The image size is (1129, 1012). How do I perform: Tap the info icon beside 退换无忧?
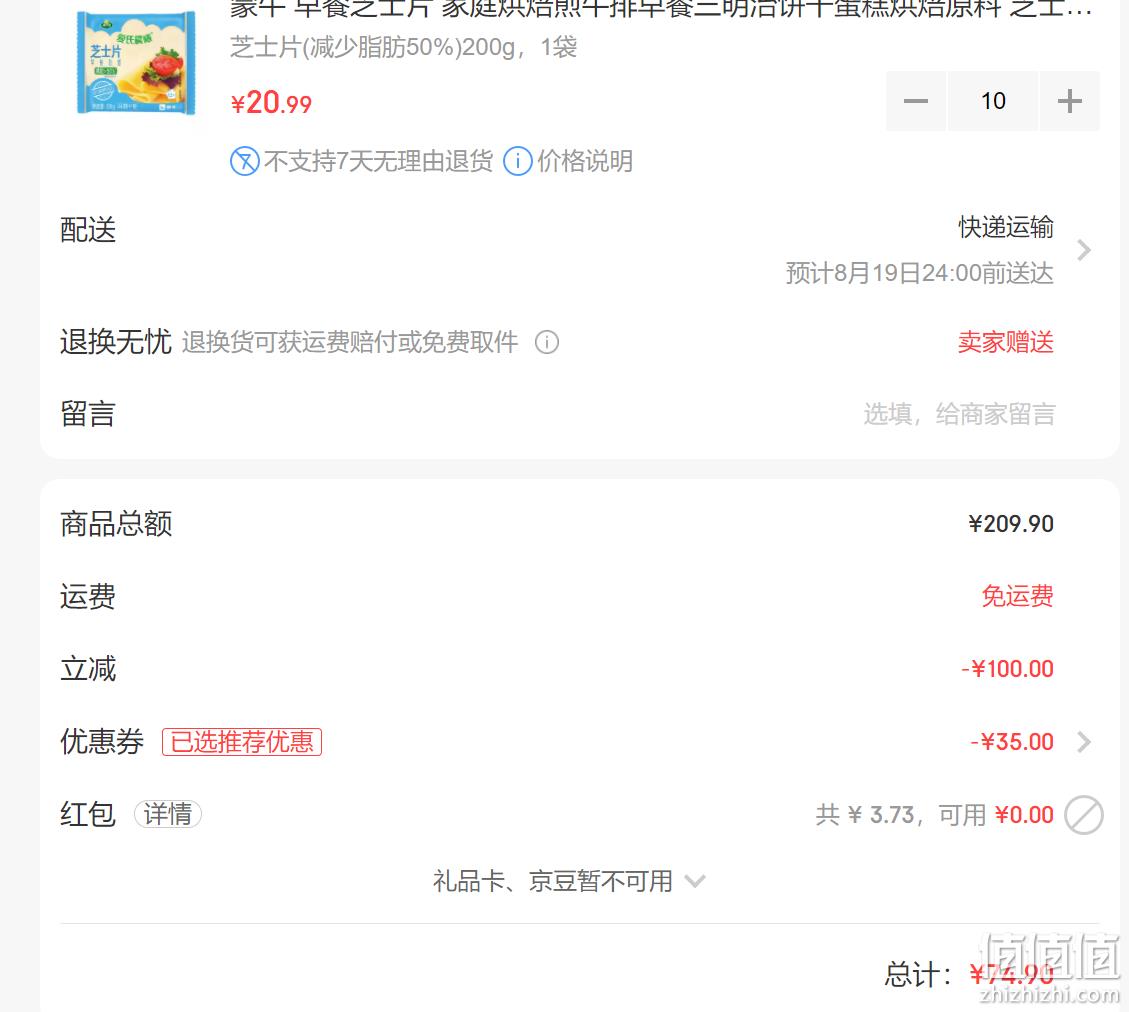coord(546,342)
